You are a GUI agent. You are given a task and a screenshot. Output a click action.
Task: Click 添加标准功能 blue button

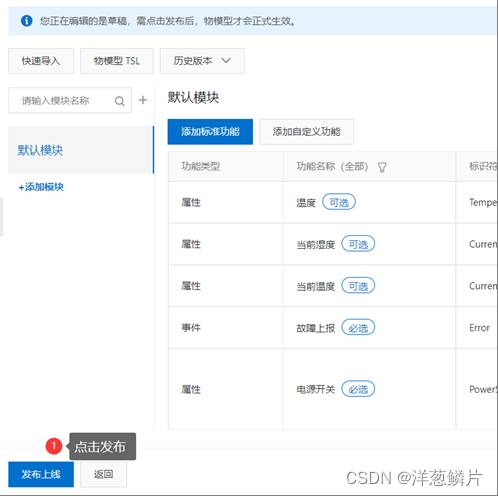(x=210, y=132)
